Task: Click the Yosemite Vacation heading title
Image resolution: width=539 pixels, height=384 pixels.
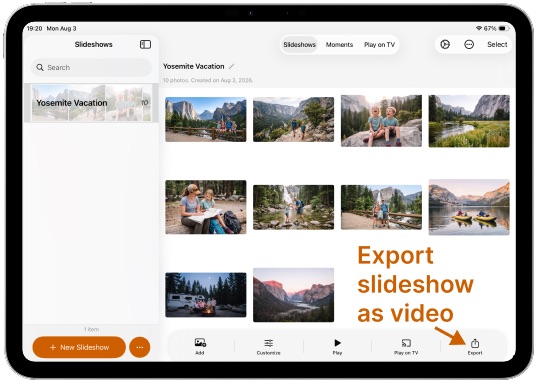Action: click(194, 66)
